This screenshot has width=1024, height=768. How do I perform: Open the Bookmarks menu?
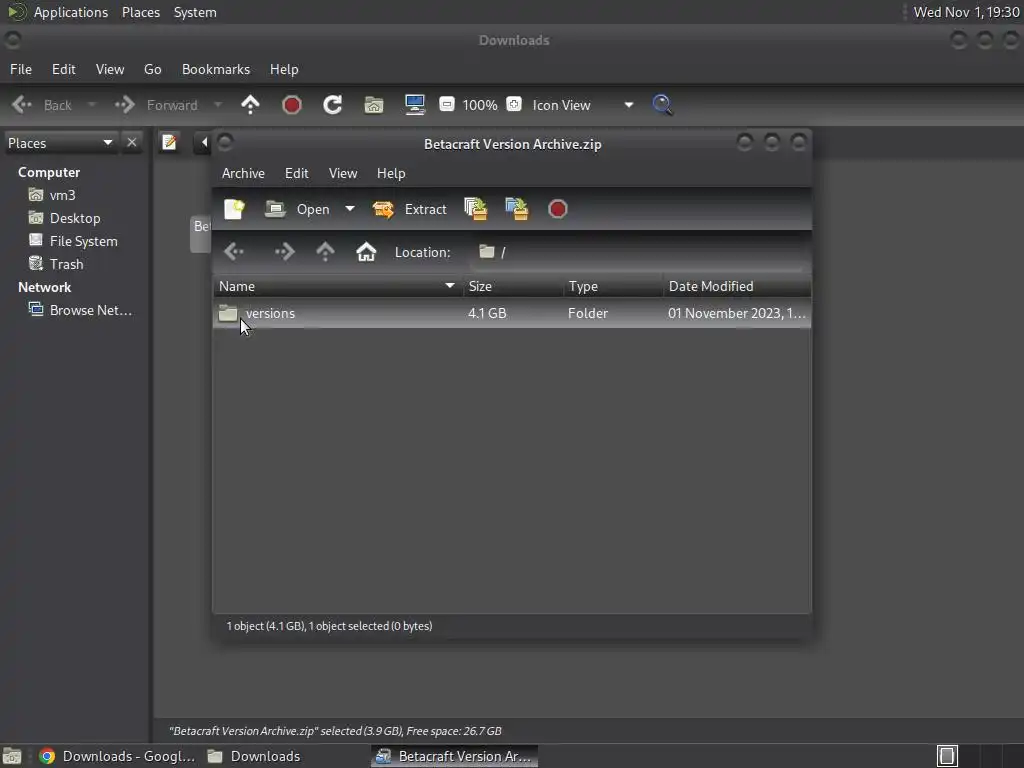(216, 69)
